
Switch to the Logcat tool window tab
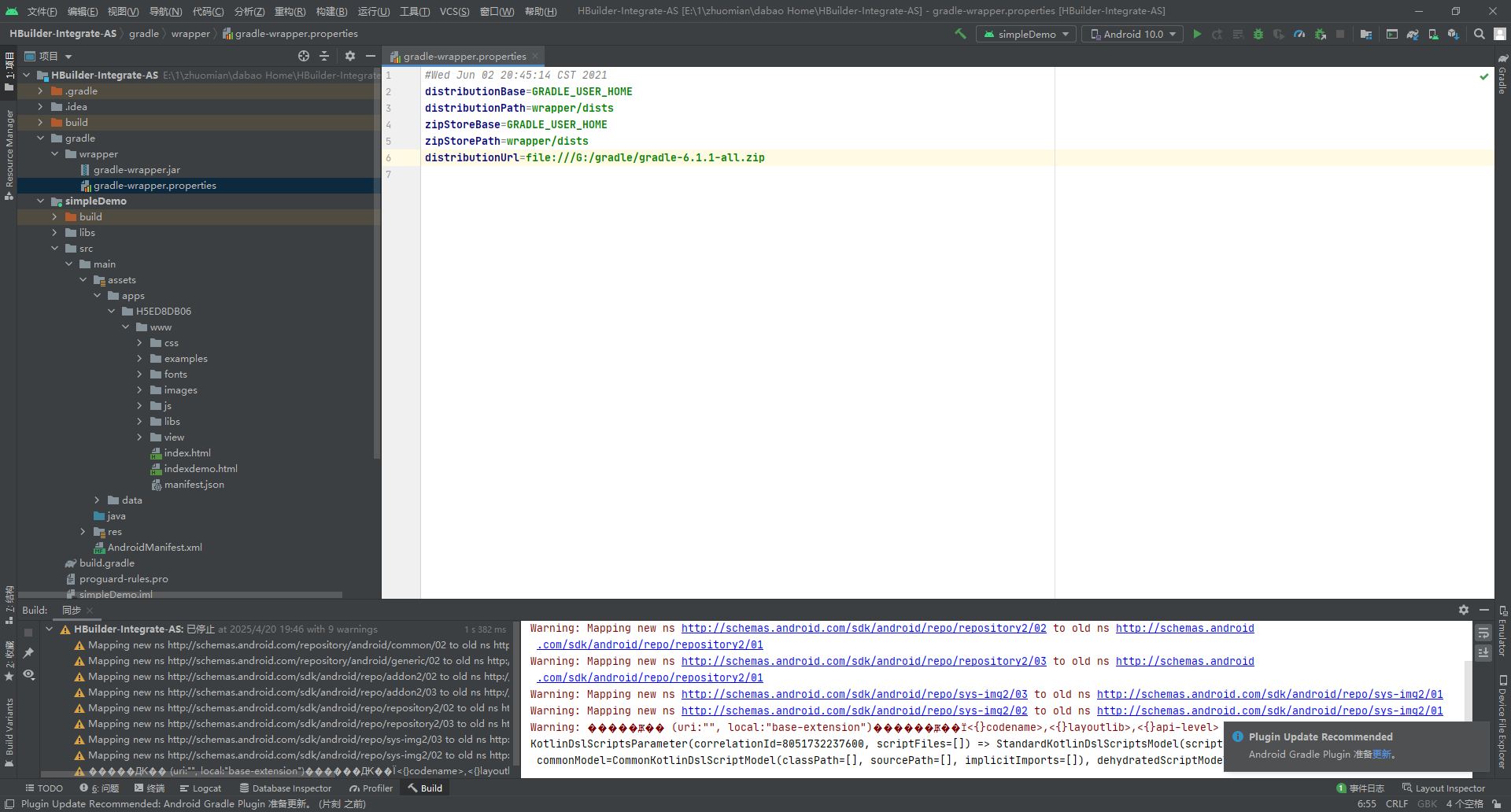pyautogui.click(x=201, y=788)
